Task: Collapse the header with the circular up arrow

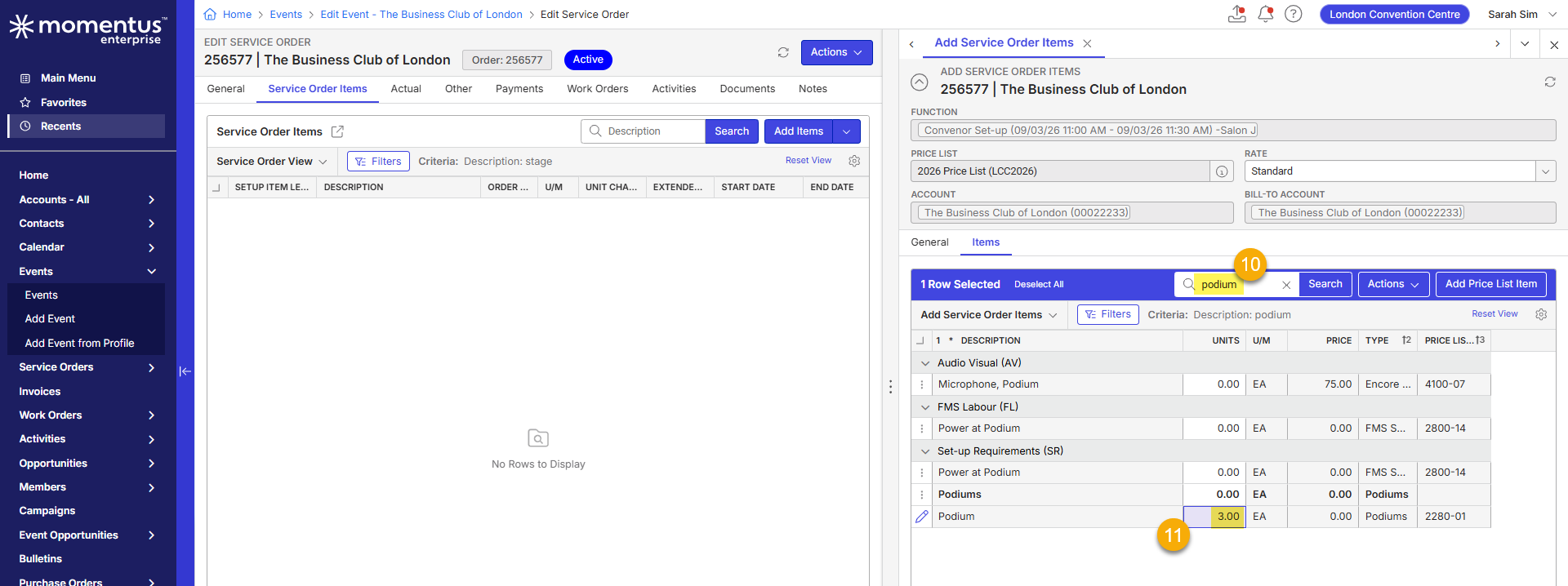Action: tap(920, 82)
